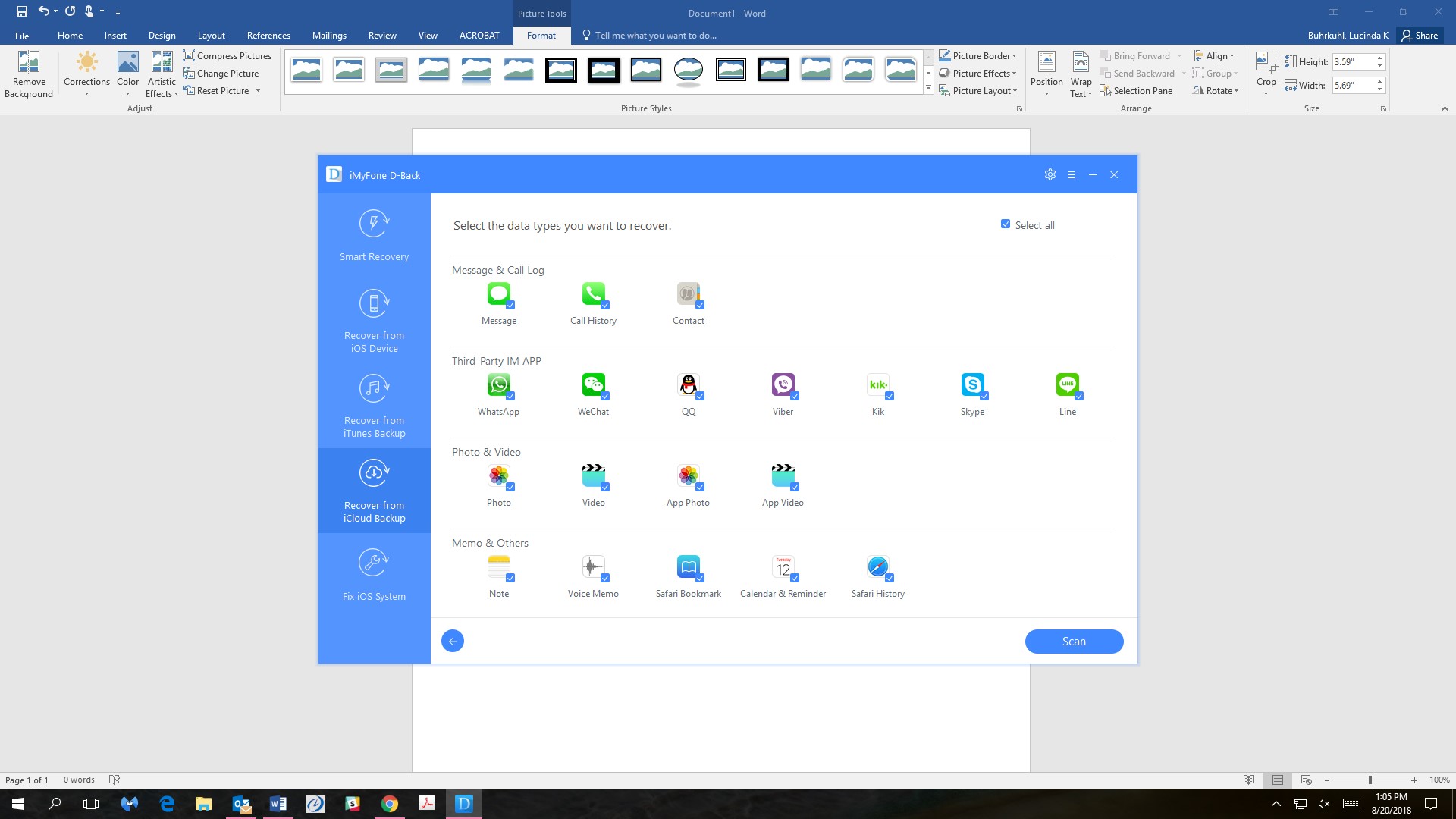This screenshot has height=819, width=1456.
Task: Open D-Back settings gear
Action: (x=1050, y=174)
